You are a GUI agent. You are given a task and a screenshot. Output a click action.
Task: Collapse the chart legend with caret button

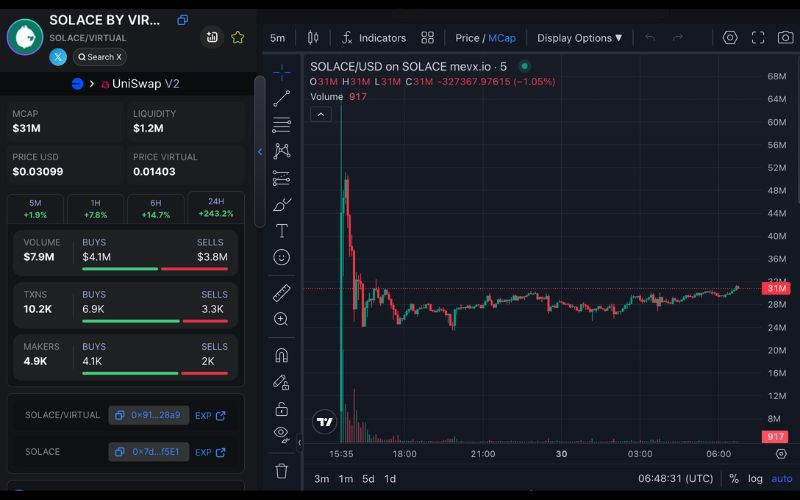(x=321, y=114)
